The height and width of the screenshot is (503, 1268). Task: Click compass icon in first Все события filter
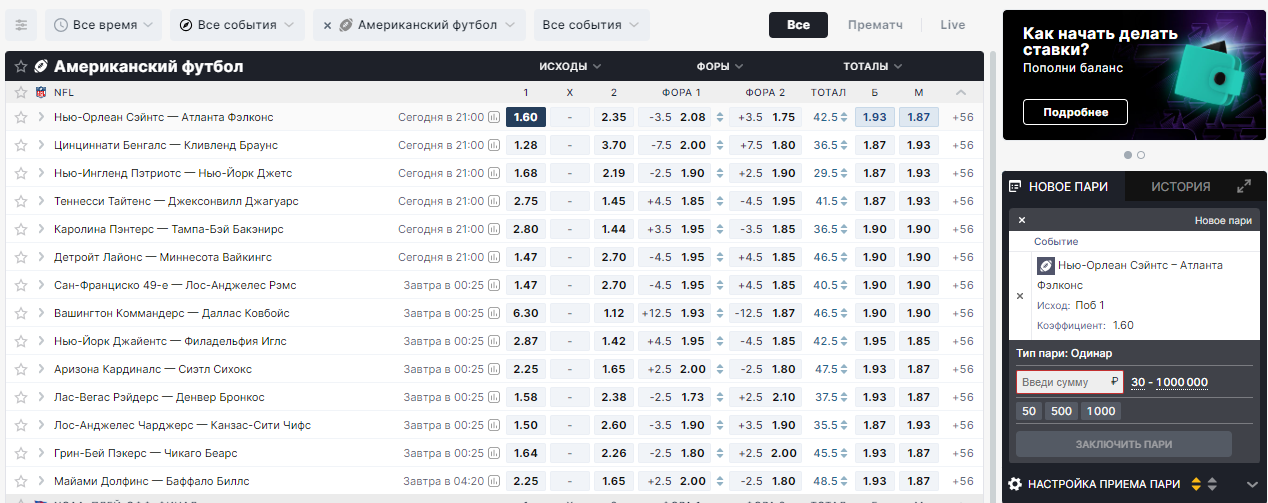pos(186,25)
